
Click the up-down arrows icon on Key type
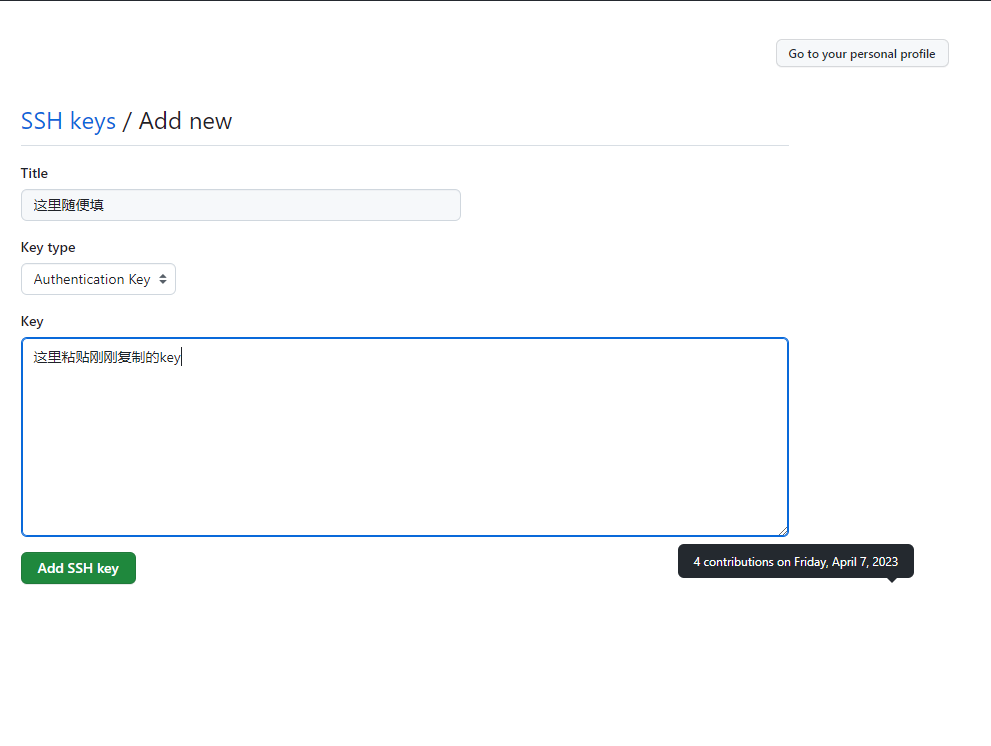click(x=163, y=279)
